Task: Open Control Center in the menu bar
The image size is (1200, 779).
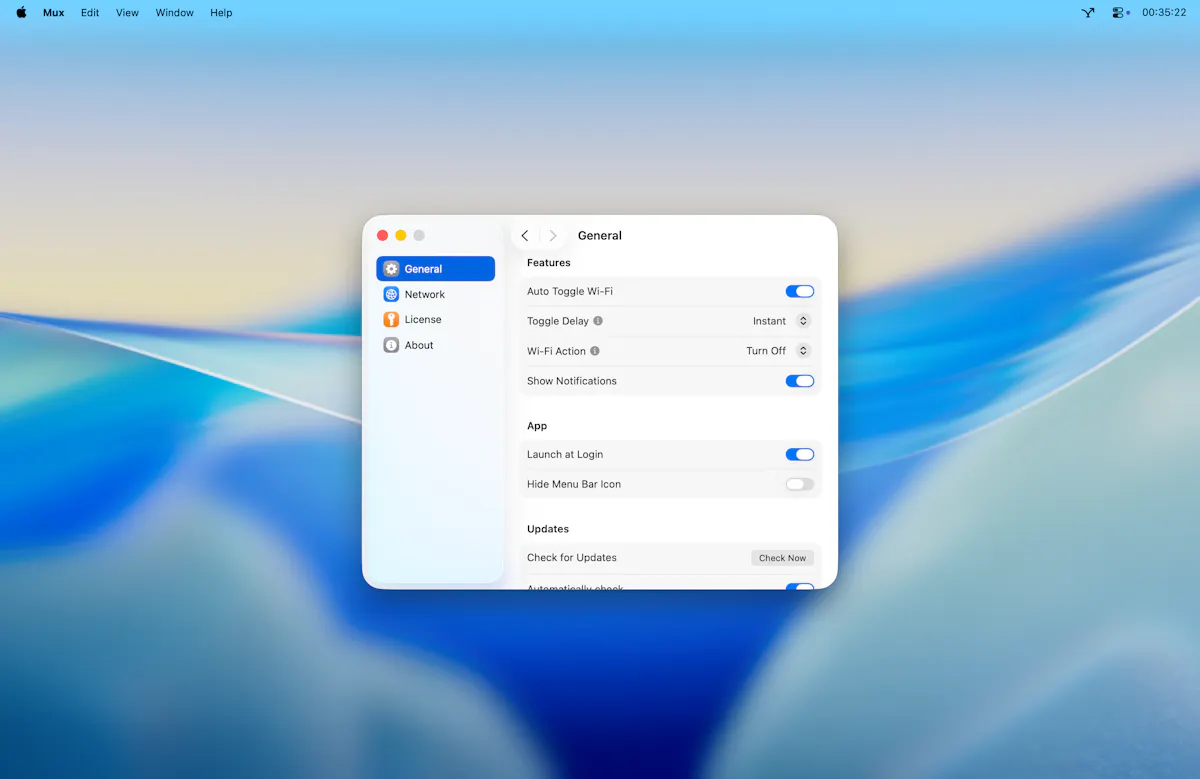Action: point(1120,13)
